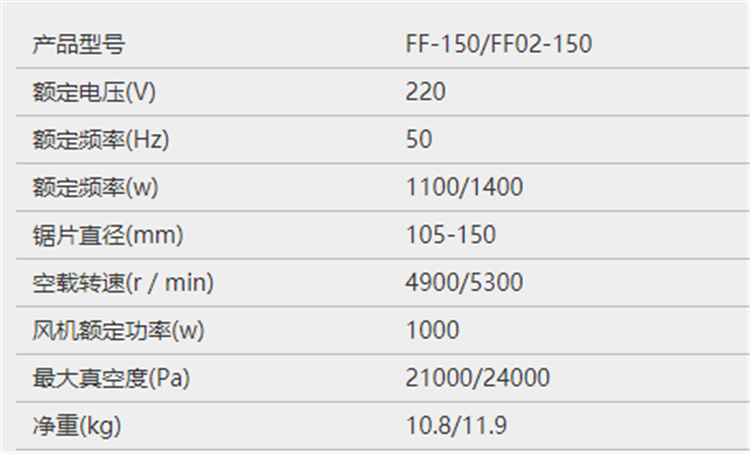
Task: Click the 50 frequency value
Action: tap(419, 140)
